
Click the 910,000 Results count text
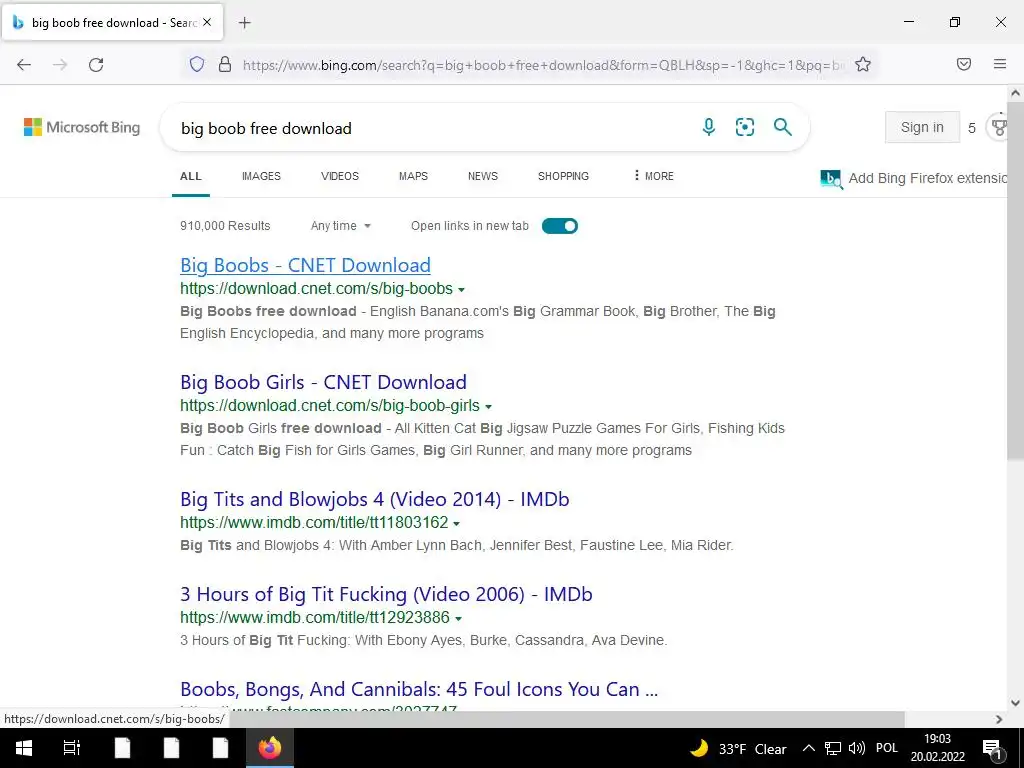(225, 226)
